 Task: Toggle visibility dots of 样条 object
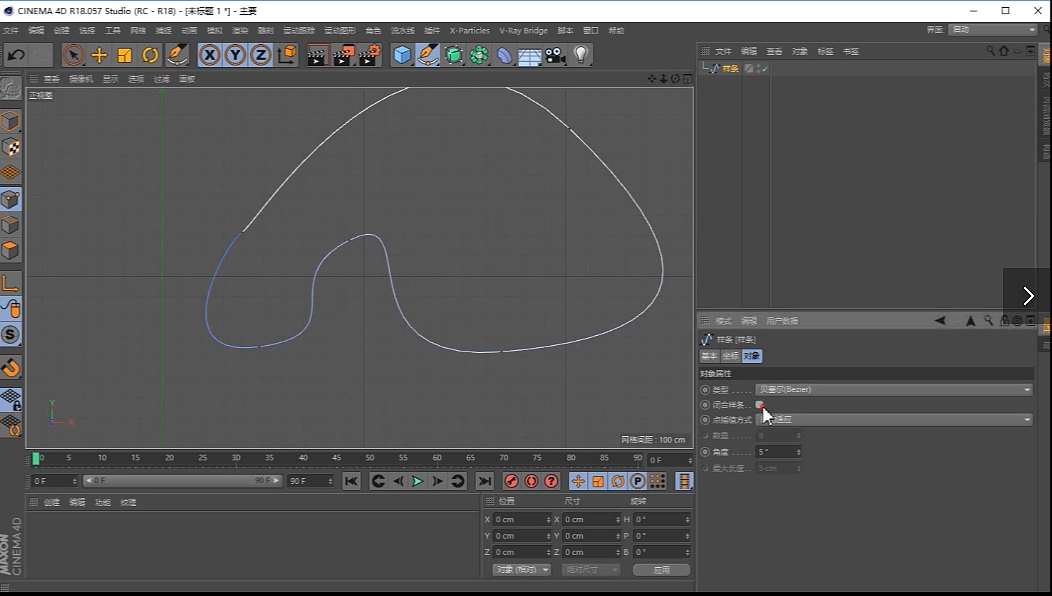tap(758, 68)
